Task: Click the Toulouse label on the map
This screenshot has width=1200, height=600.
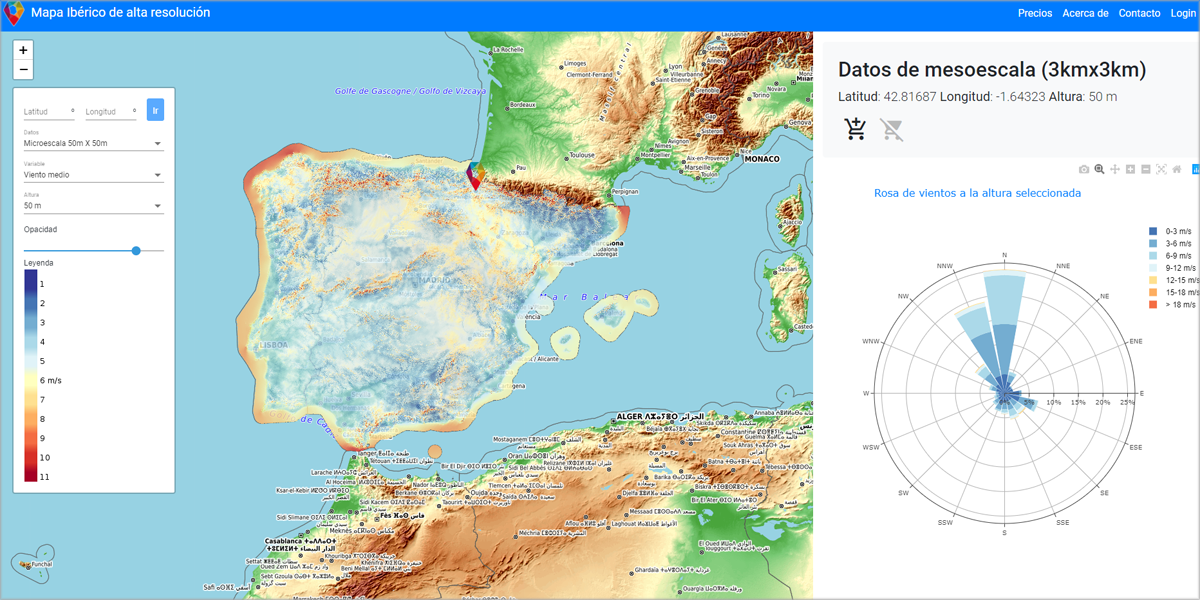Action: coord(582,155)
